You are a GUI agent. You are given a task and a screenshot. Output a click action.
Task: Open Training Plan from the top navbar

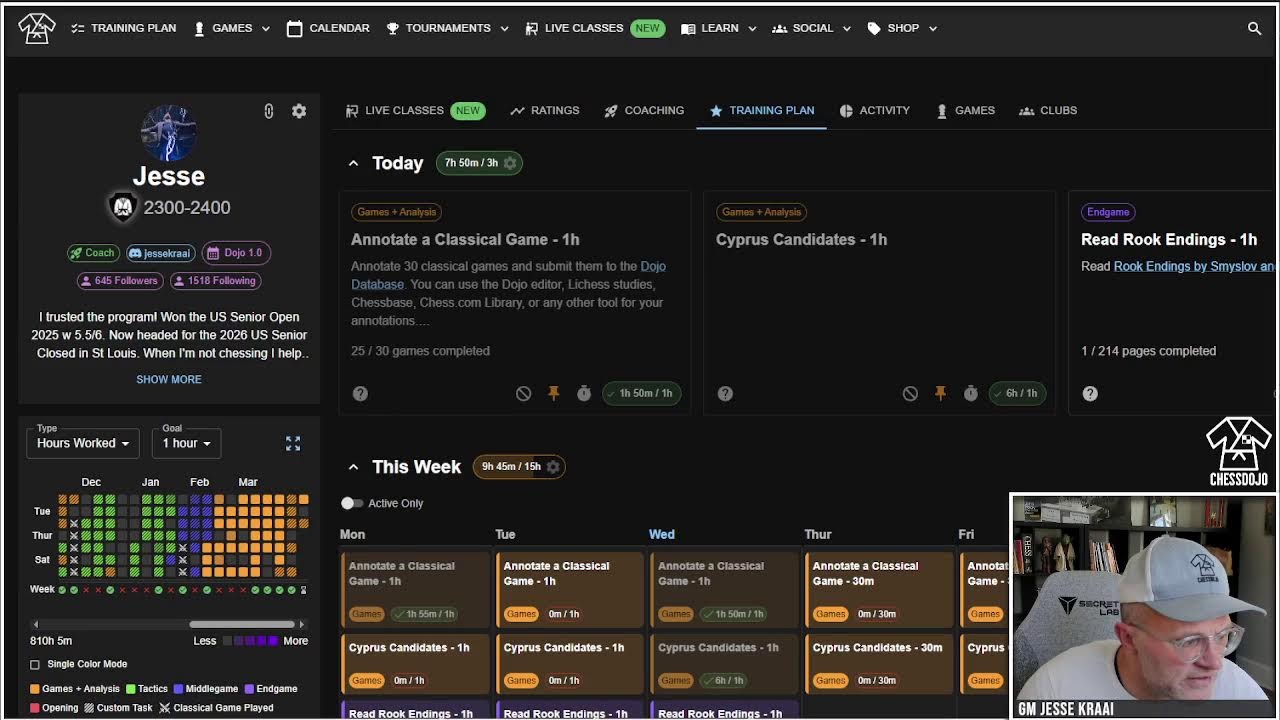(x=124, y=28)
